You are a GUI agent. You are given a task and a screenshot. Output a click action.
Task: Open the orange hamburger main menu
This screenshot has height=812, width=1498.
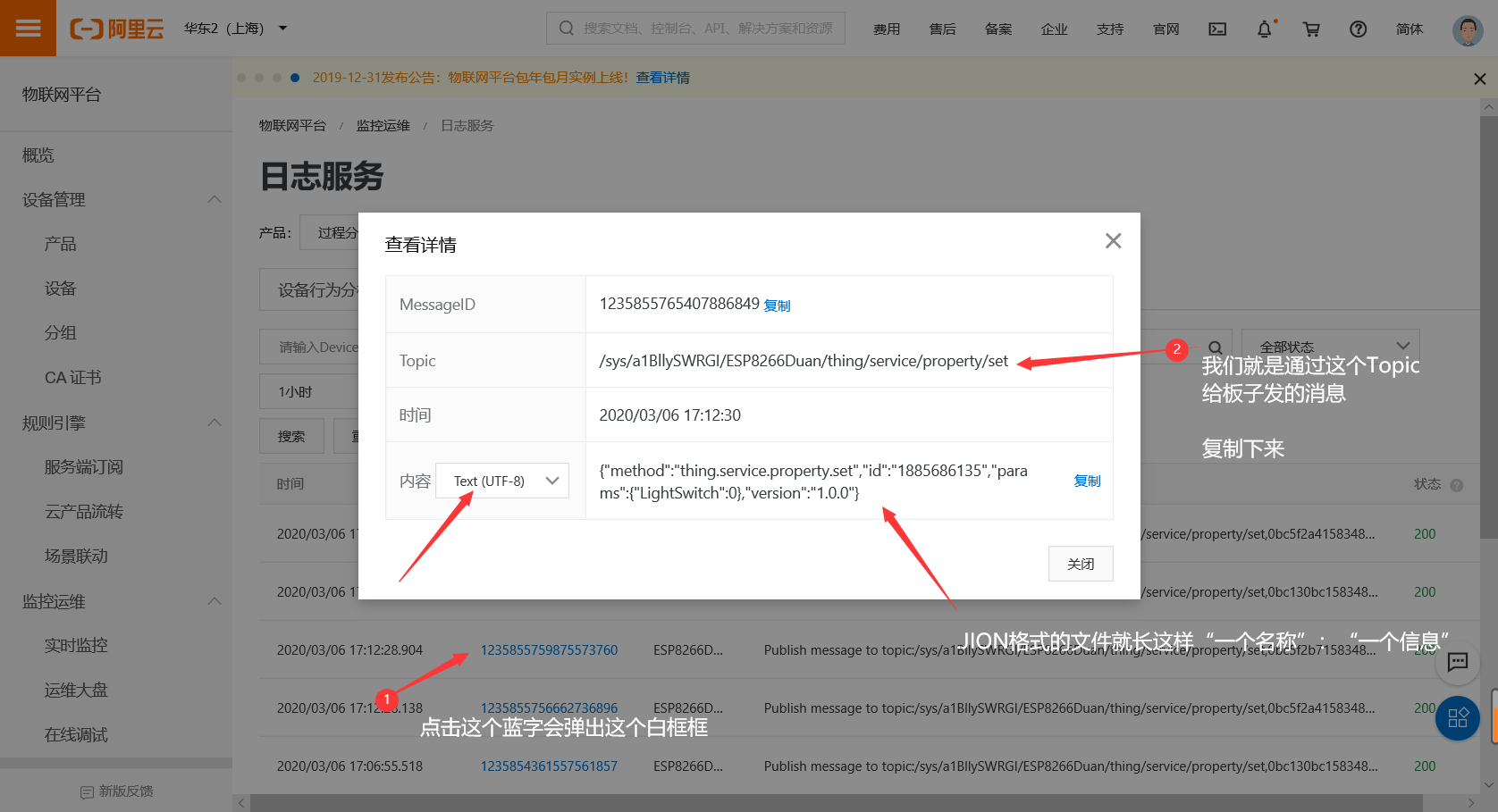(28, 28)
